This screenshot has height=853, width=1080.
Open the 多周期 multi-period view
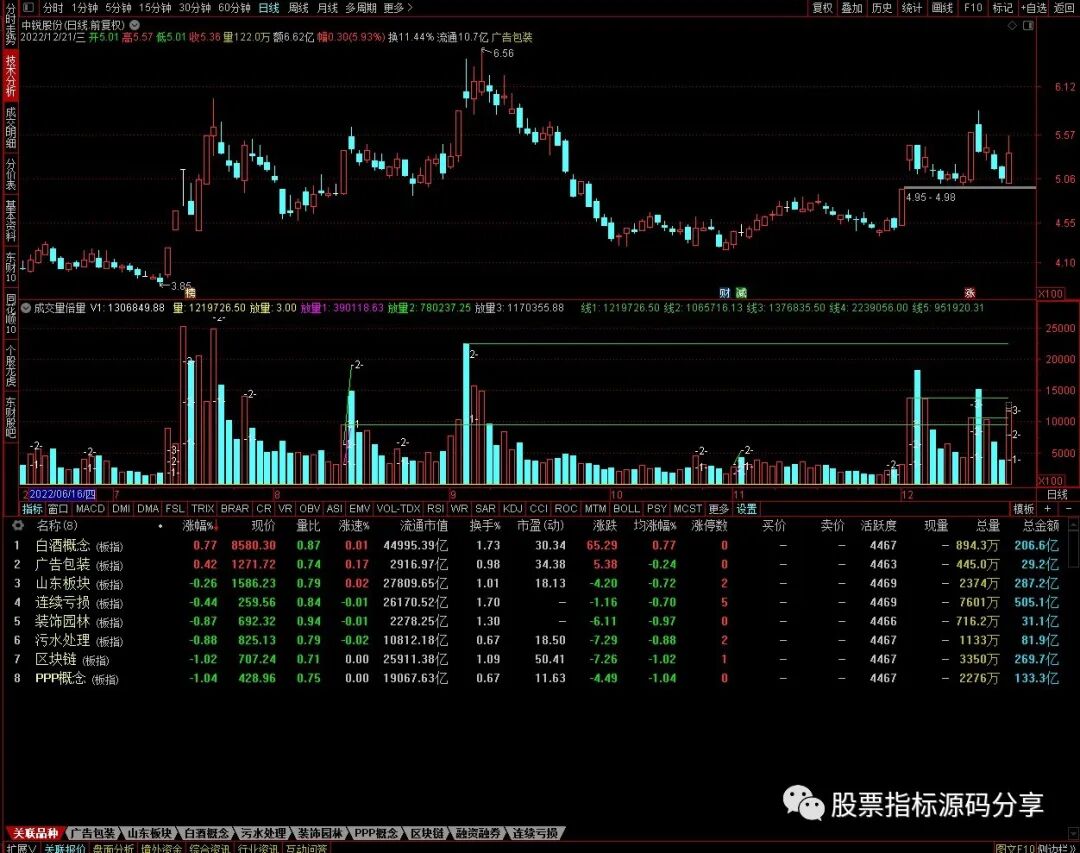pos(361,8)
